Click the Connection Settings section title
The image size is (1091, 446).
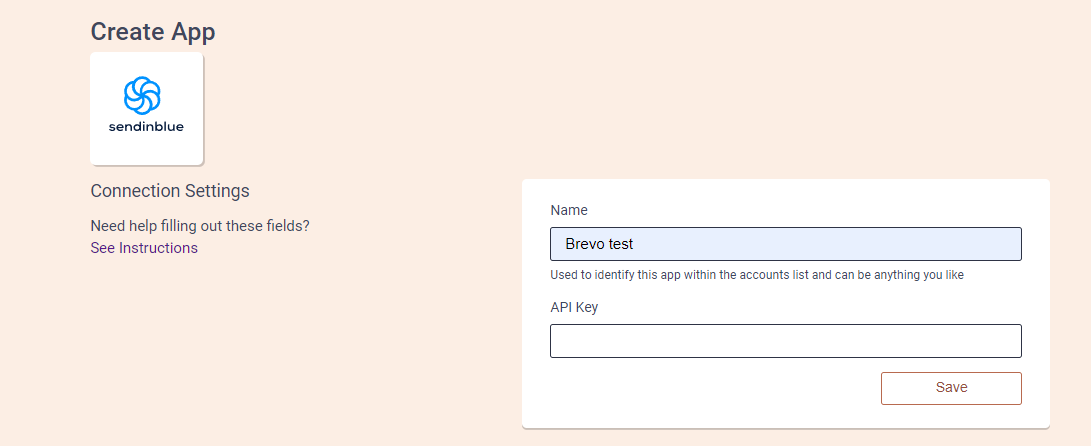170,191
